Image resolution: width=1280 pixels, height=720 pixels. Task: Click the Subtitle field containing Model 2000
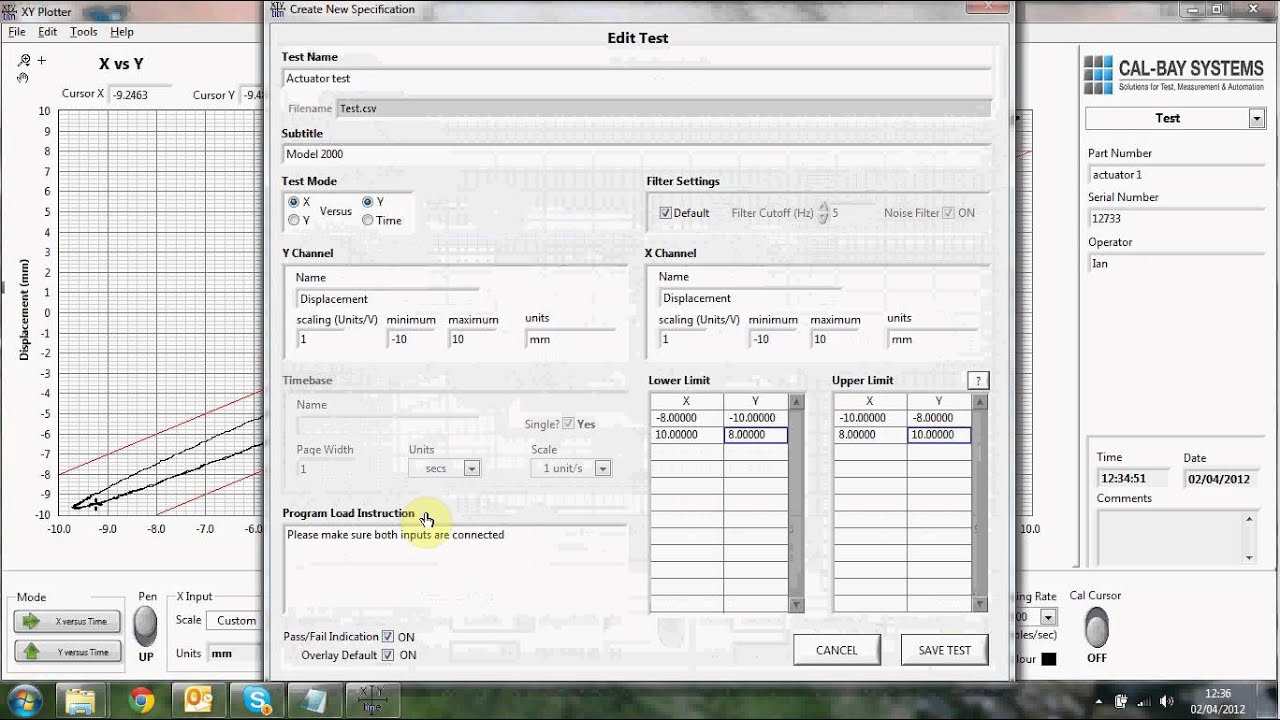[637, 155]
